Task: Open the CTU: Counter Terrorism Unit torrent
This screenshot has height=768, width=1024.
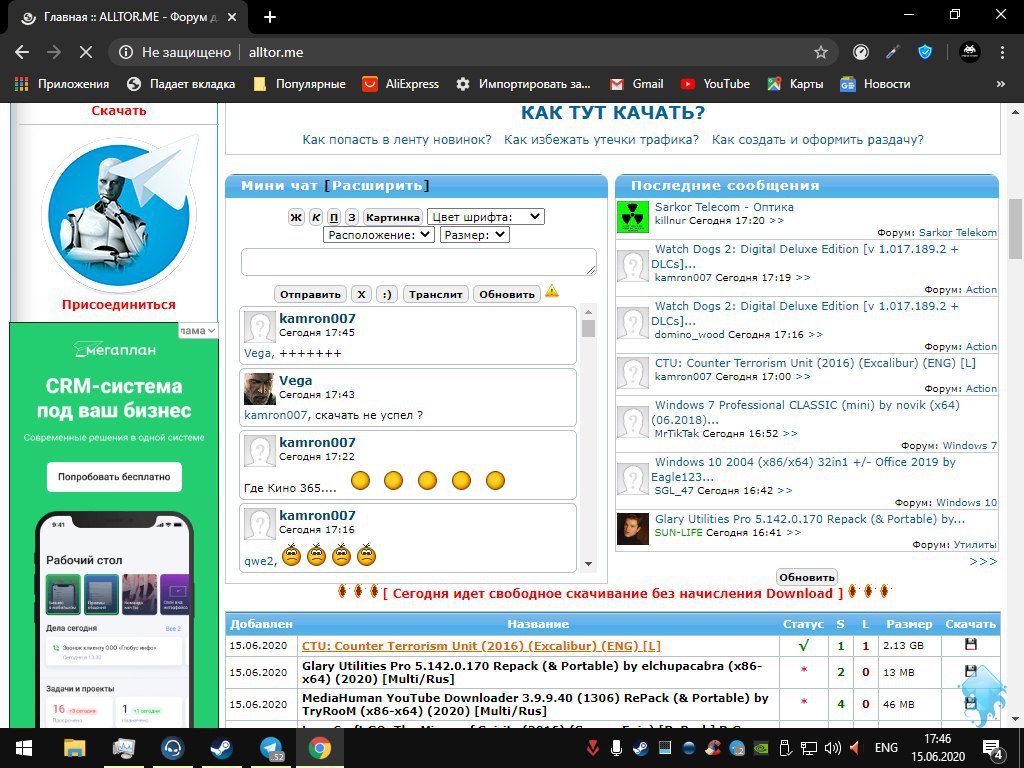Action: click(481, 646)
